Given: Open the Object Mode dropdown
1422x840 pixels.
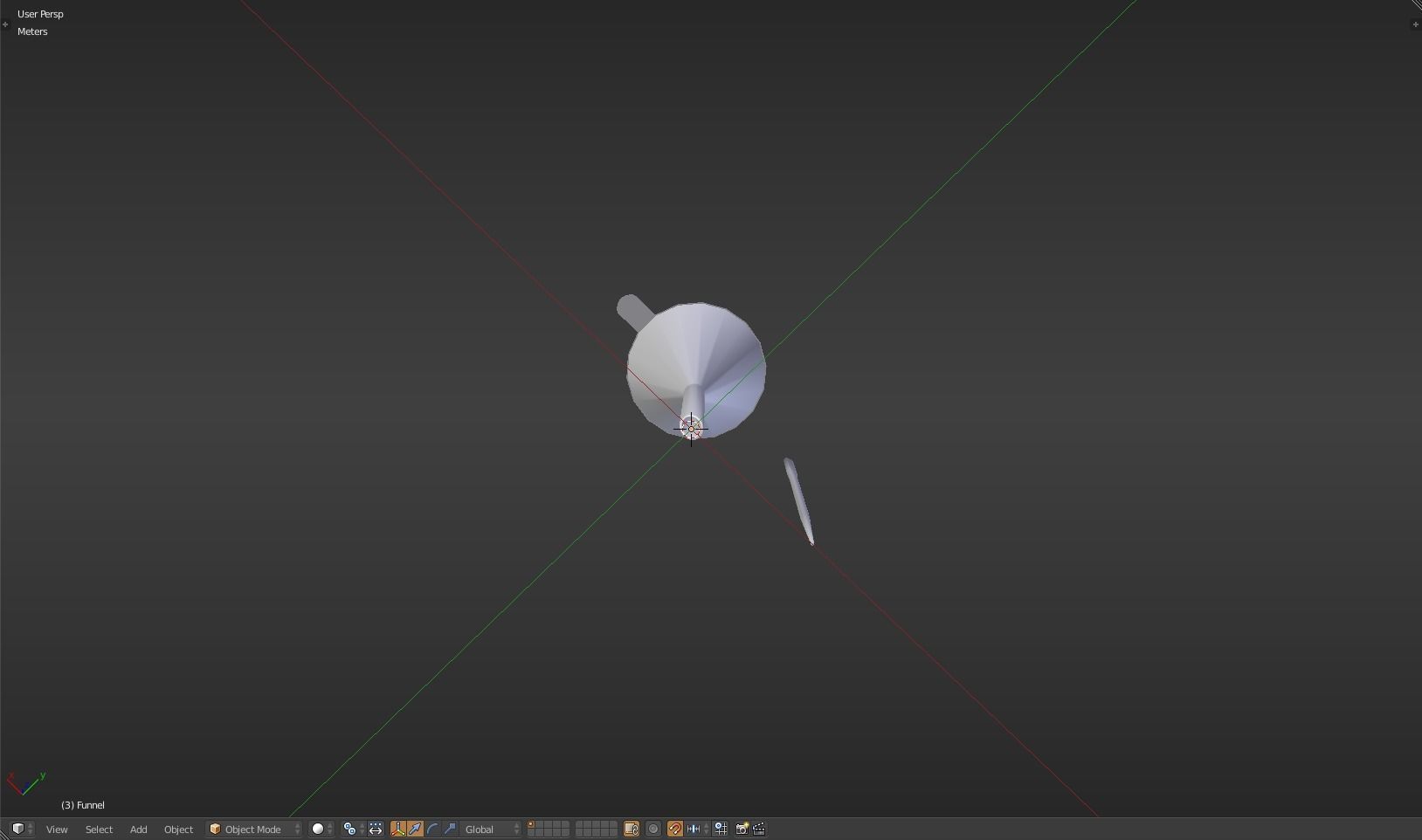Looking at the screenshot, I should pyautogui.click(x=254, y=829).
